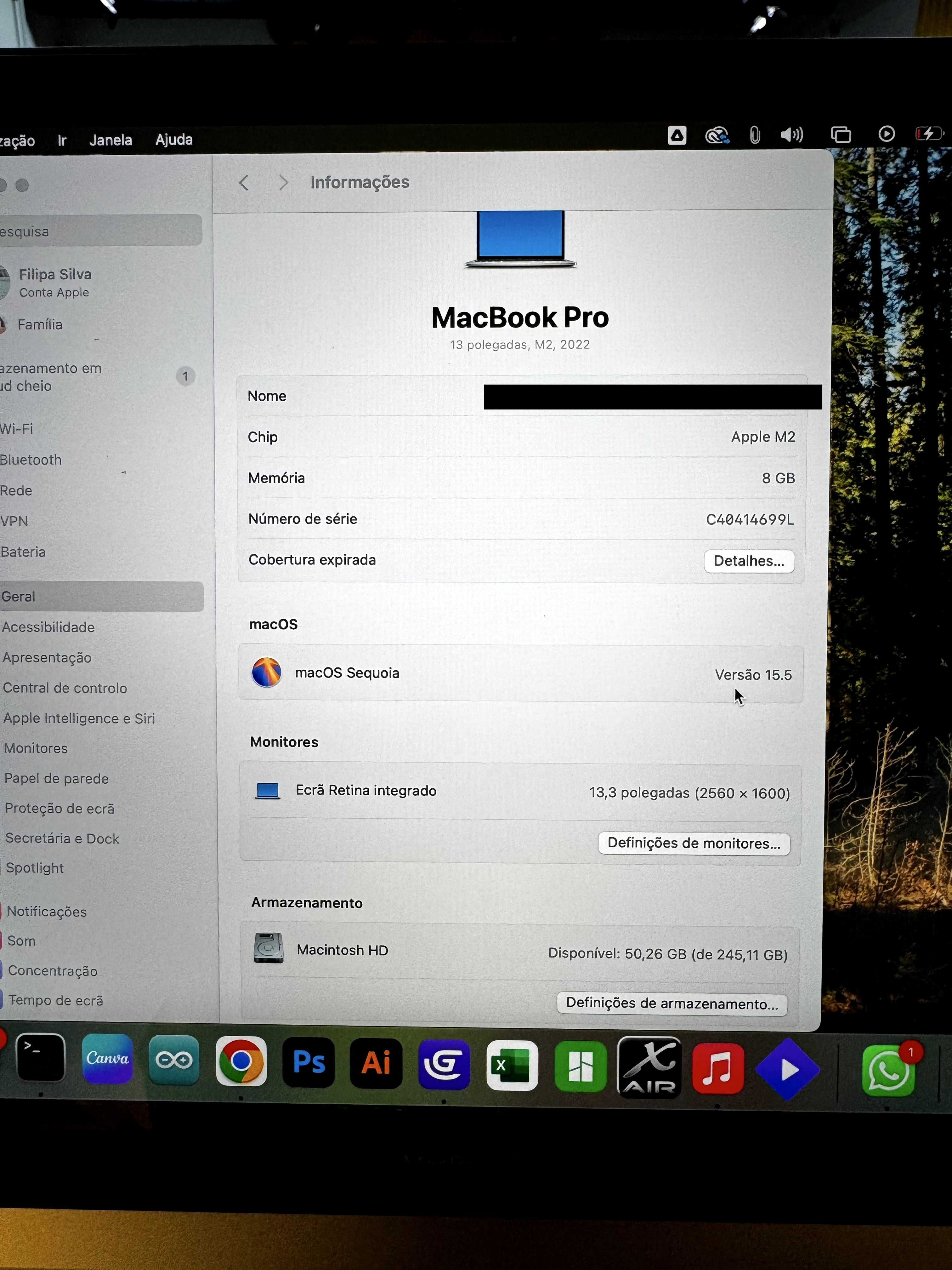This screenshot has height=1270, width=952.
Task: Click the sidebar search field
Action: click(100, 231)
